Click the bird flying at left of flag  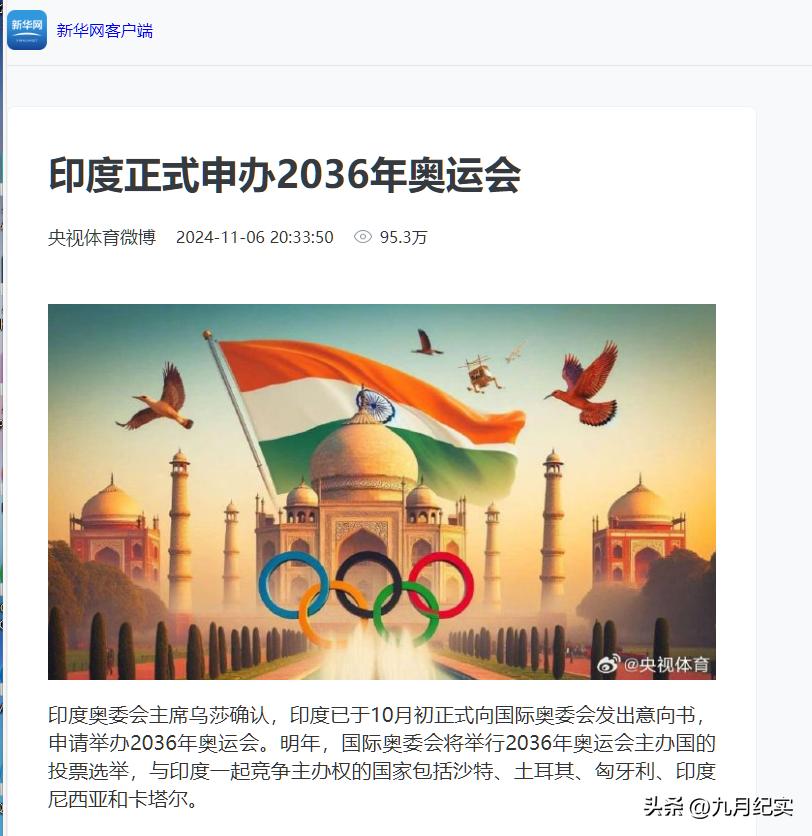tap(156, 398)
